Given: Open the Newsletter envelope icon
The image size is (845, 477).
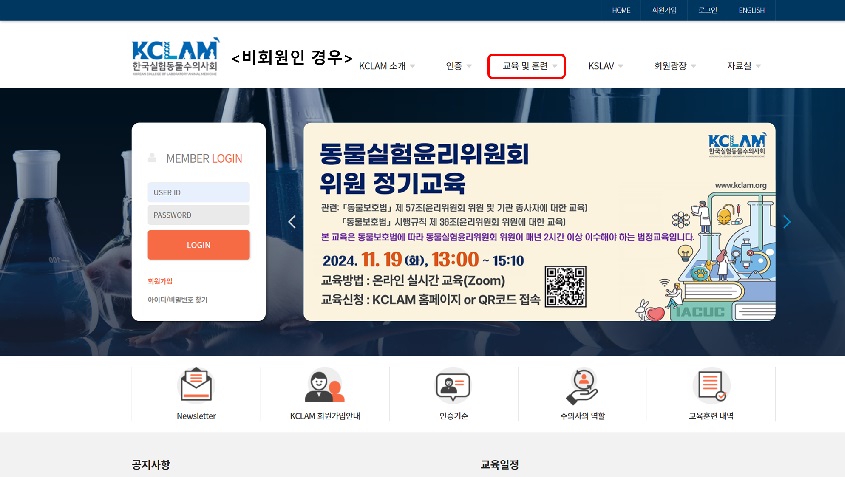Looking at the screenshot, I should [196, 385].
